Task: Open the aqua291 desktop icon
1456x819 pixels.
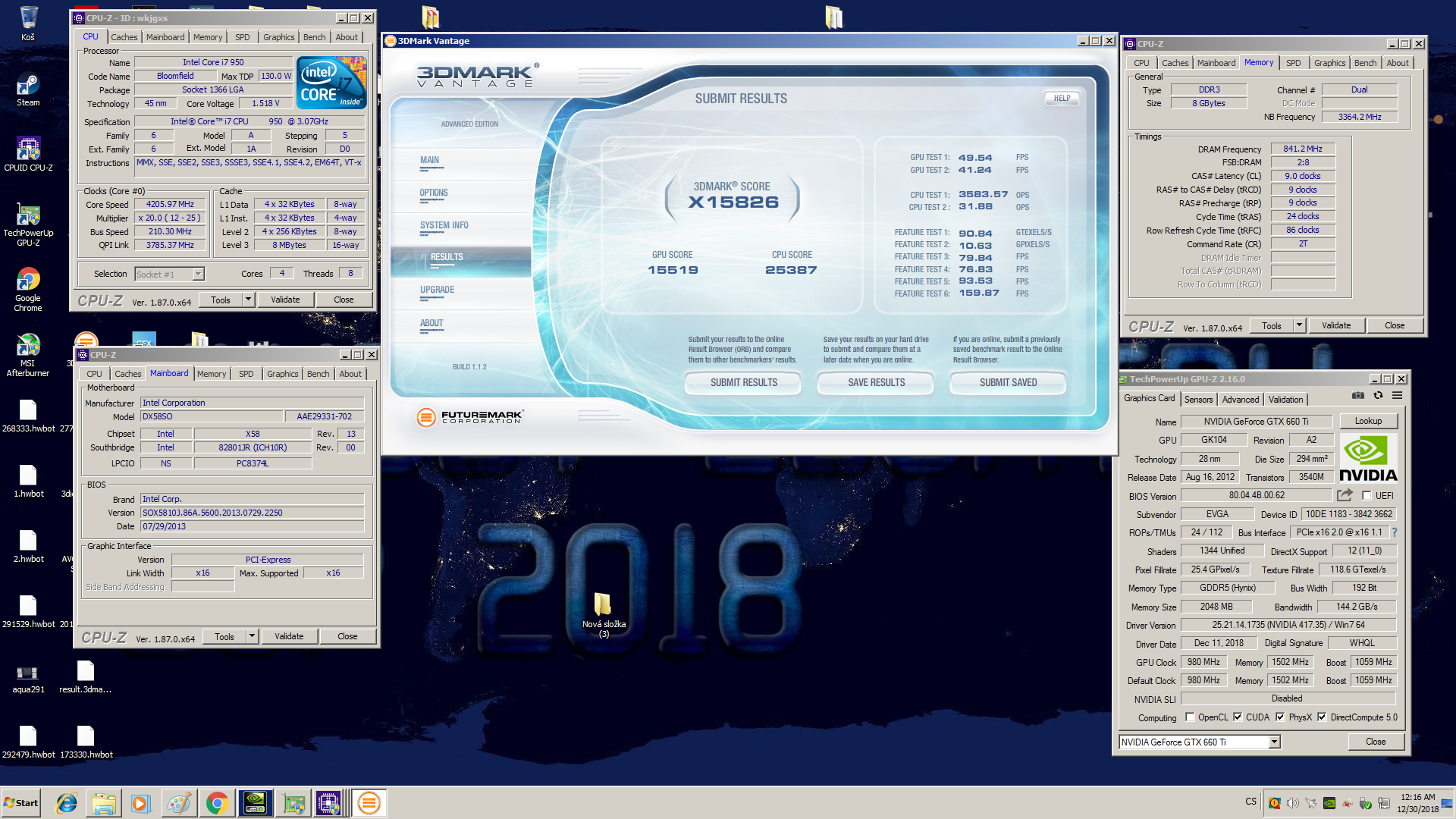Action: 28,679
